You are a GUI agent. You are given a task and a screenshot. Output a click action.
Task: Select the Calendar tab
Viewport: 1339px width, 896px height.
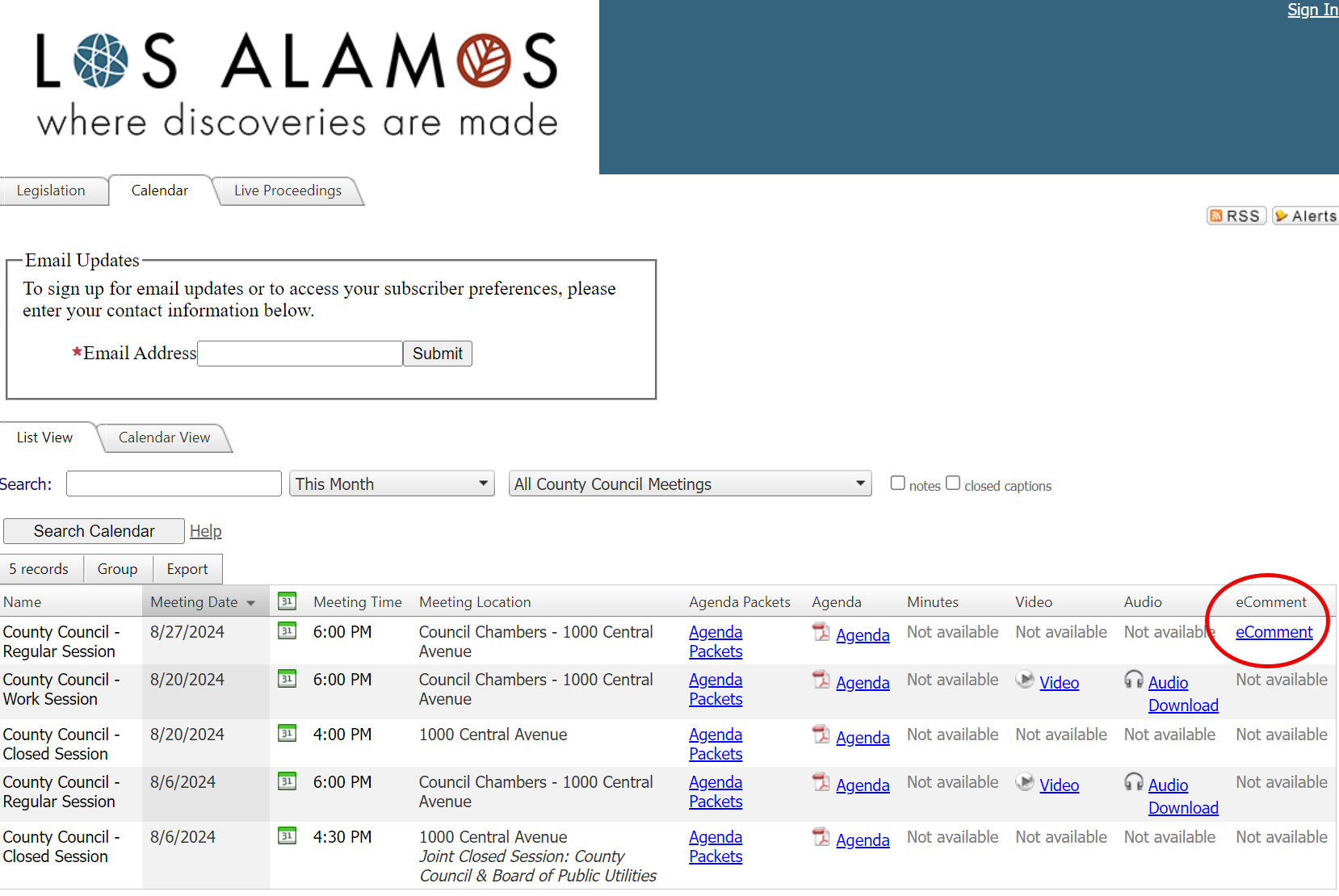[160, 191]
